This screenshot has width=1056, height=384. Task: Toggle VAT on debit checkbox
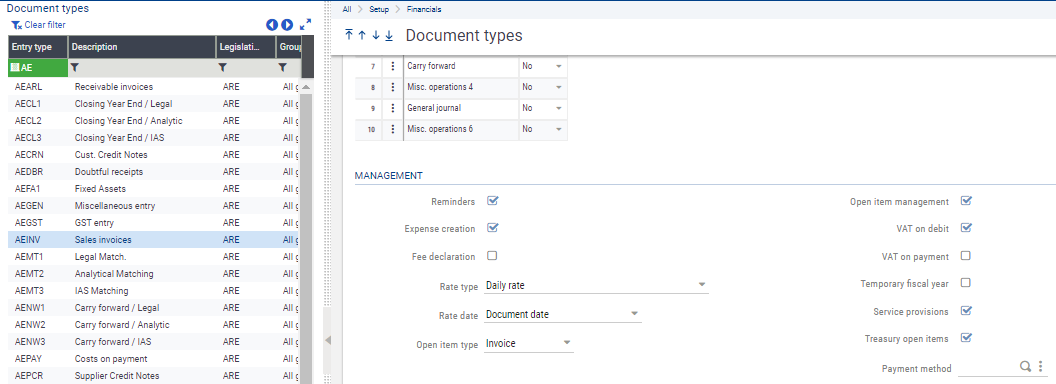(x=966, y=228)
